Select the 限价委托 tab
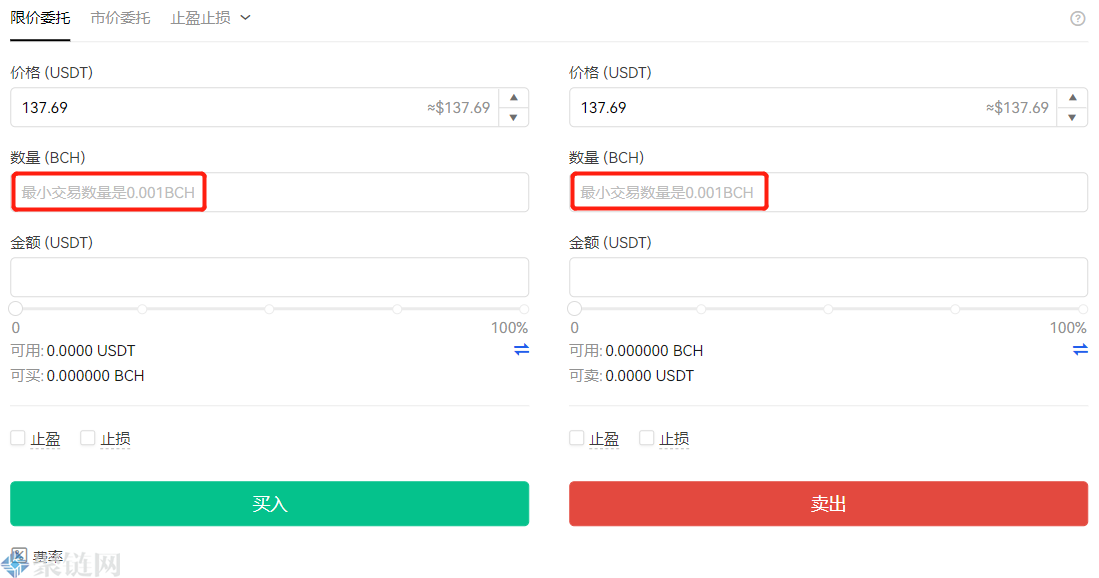The image size is (1099, 578). coord(40,18)
